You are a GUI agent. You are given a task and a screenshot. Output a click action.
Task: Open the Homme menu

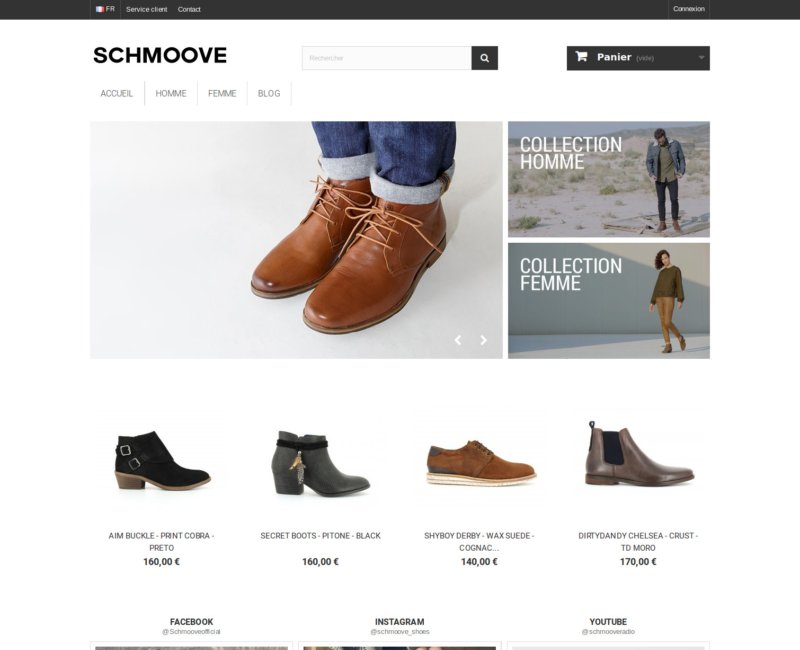click(x=171, y=93)
